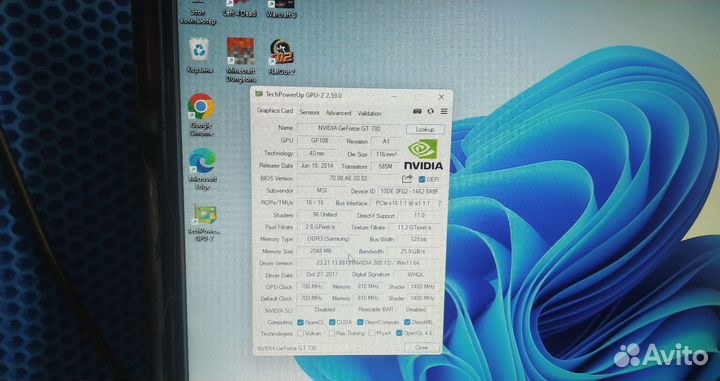
Task: Toggle the Ray Tracing checkbox
Action: 332,333
